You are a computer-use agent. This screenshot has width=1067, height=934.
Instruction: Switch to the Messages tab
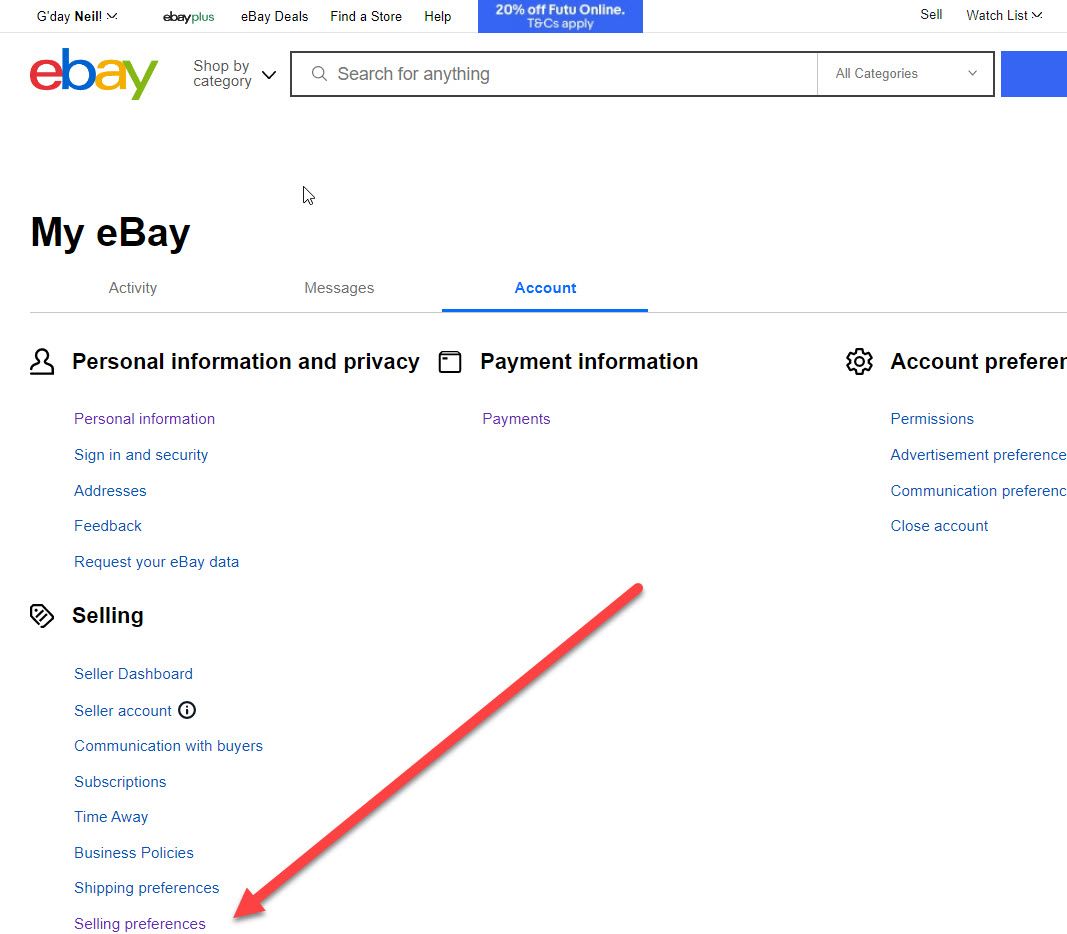click(339, 288)
